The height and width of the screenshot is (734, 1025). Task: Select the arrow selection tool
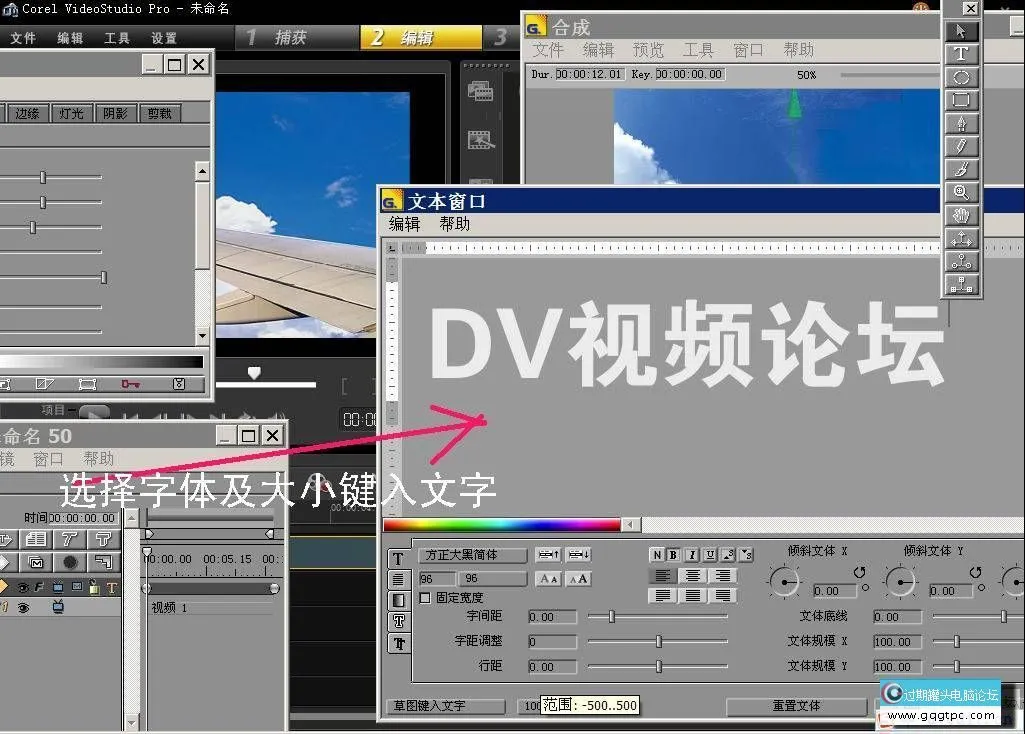(x=961, y=30)
